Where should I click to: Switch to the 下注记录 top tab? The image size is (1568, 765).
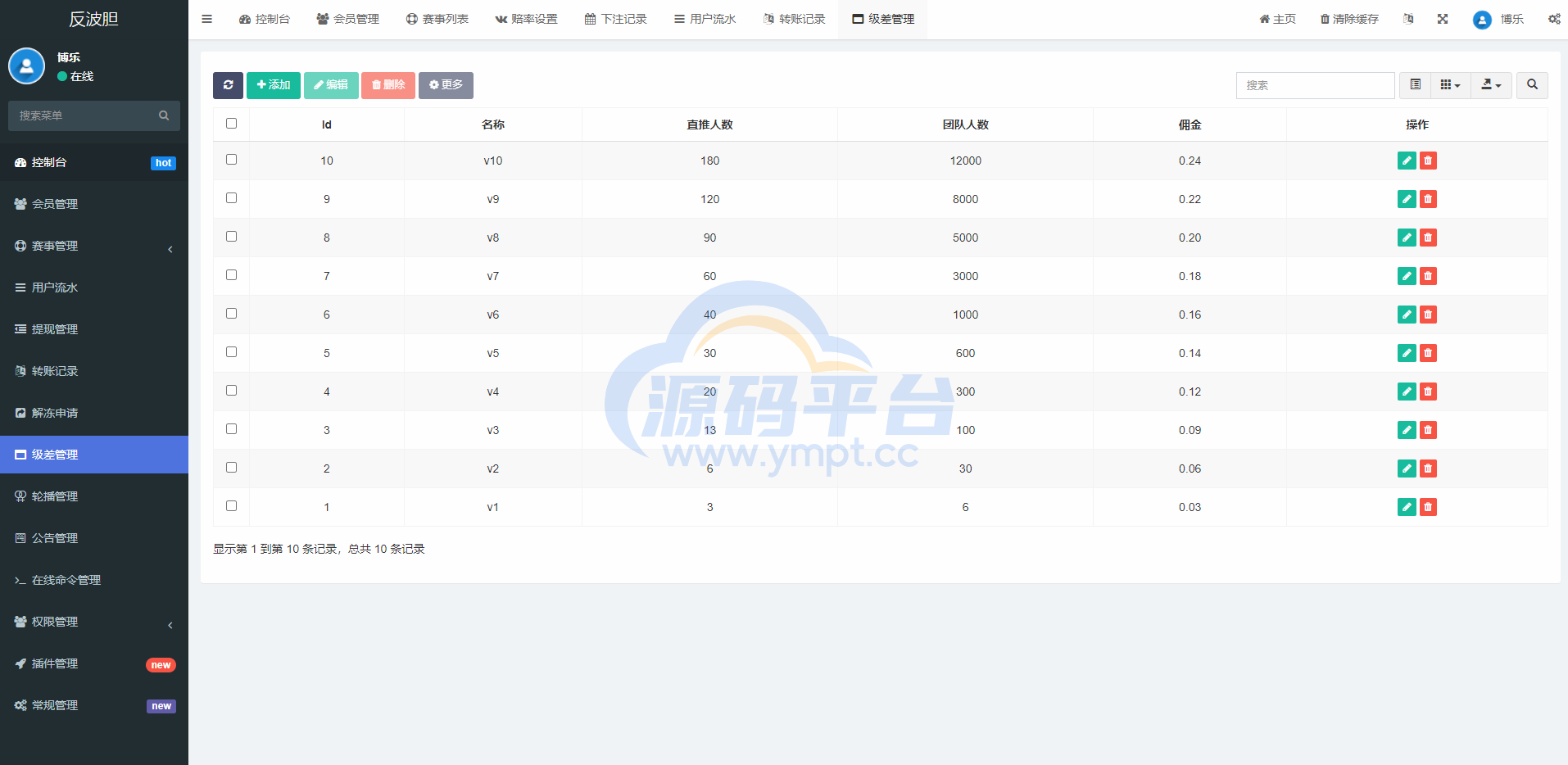click(615, 19)
